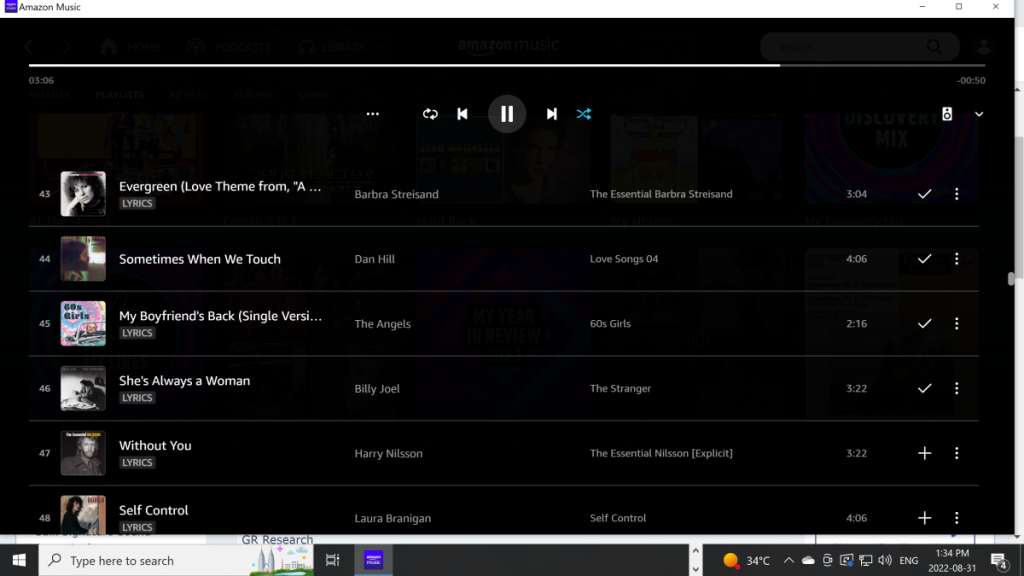Open more options for My Boyfriend's Back

[957, 323]
